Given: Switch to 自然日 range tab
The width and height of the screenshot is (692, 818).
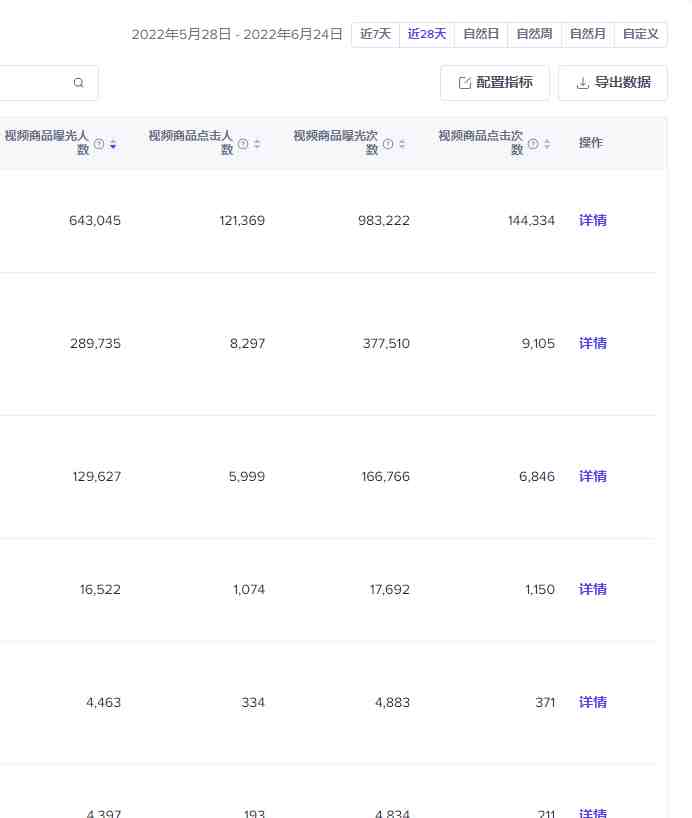Looking at the screenshot, I should pyautogui.click(x=481, y=34).
